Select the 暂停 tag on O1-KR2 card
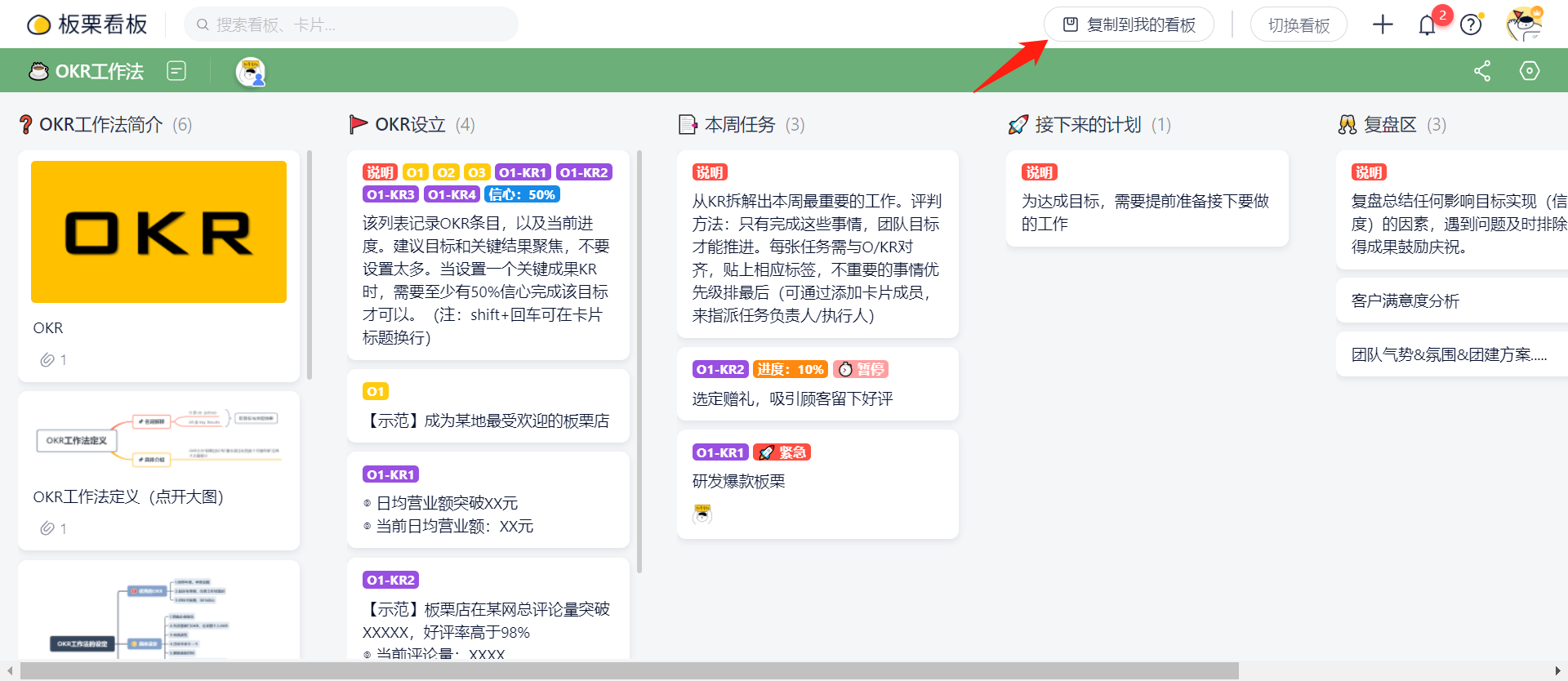 tap(861, 370)
